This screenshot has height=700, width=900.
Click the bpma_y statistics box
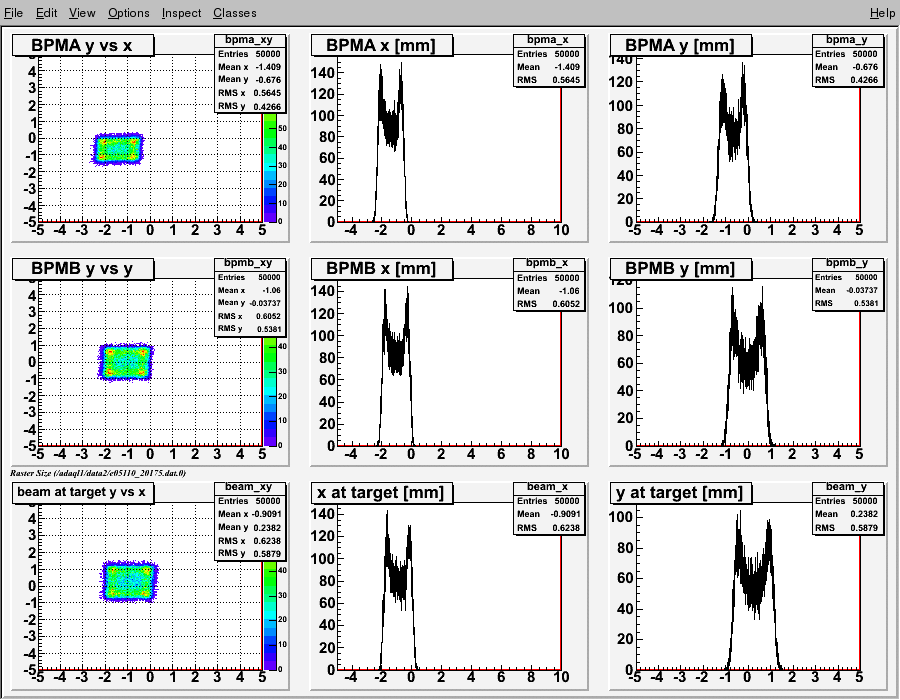click(848, 60)
